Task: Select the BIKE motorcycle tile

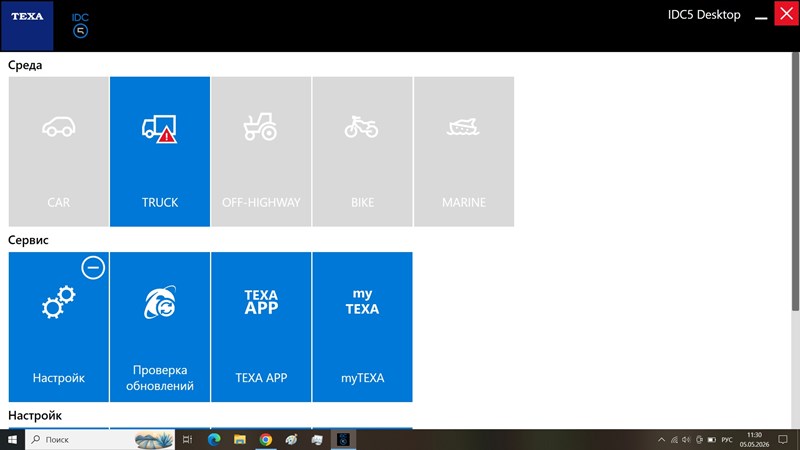Action: click(x=362, y=152)
